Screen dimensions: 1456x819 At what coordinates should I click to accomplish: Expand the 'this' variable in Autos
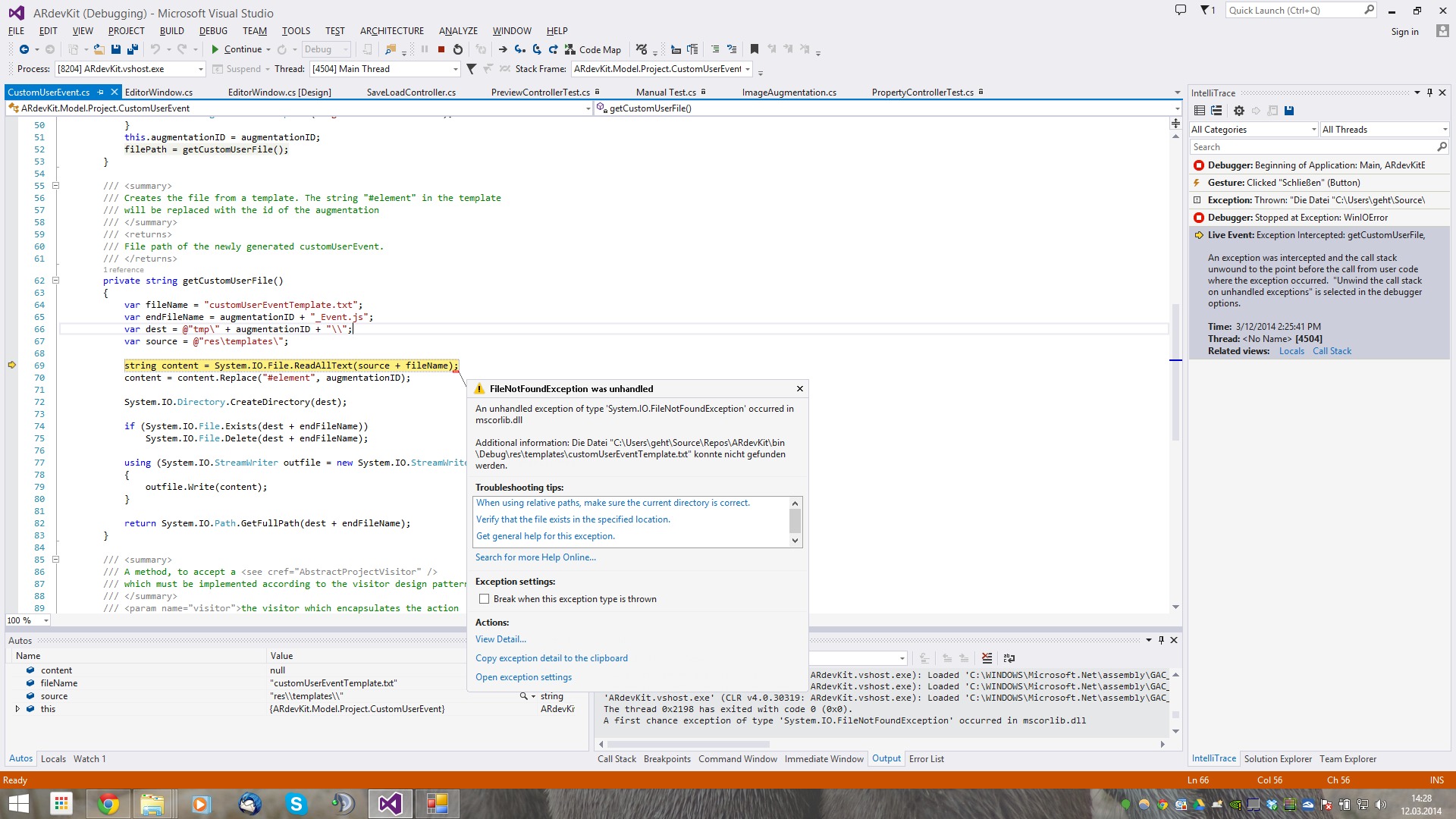pyautogui.click(x=17, y=709)
